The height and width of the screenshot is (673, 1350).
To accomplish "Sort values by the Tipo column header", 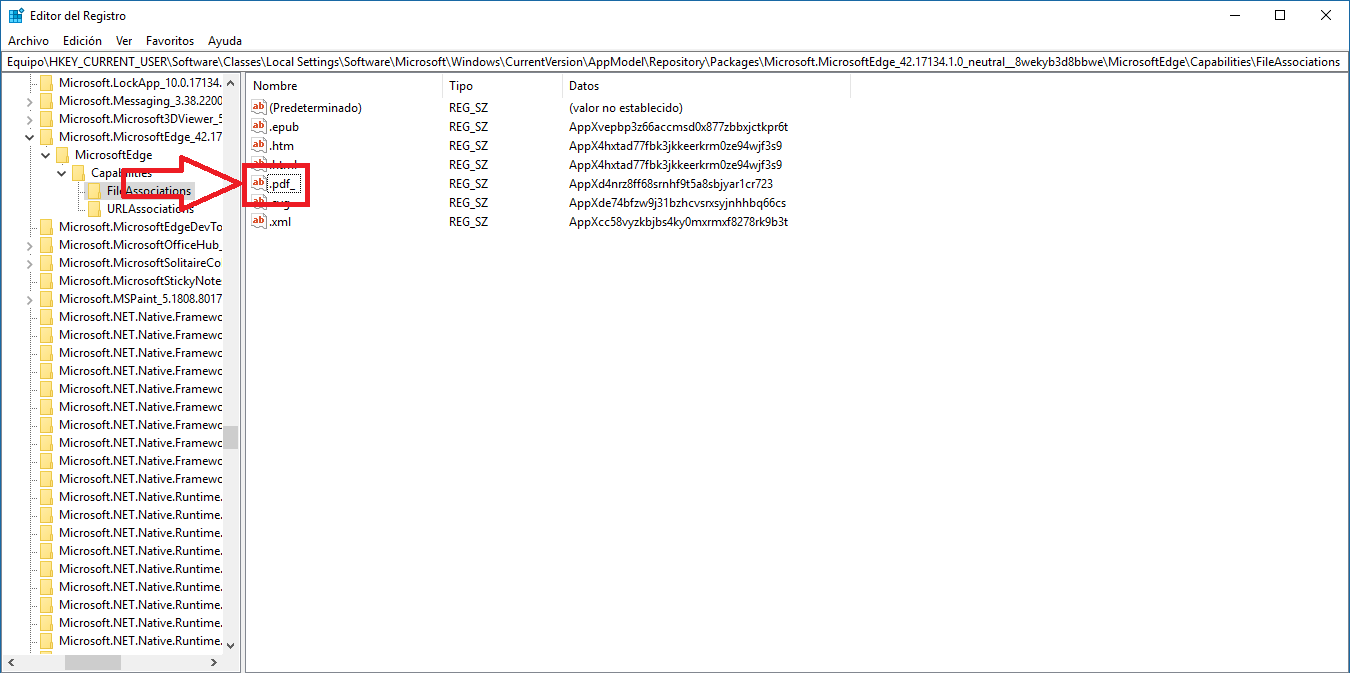I will (501, 86).
